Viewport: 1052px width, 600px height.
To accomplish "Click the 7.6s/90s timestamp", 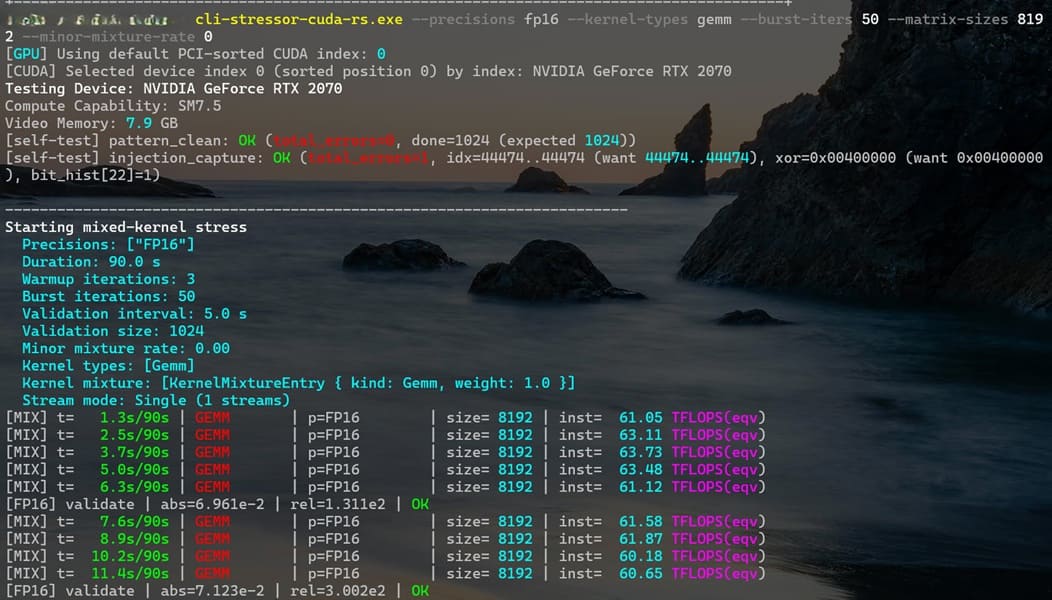I will pos(134,522).
